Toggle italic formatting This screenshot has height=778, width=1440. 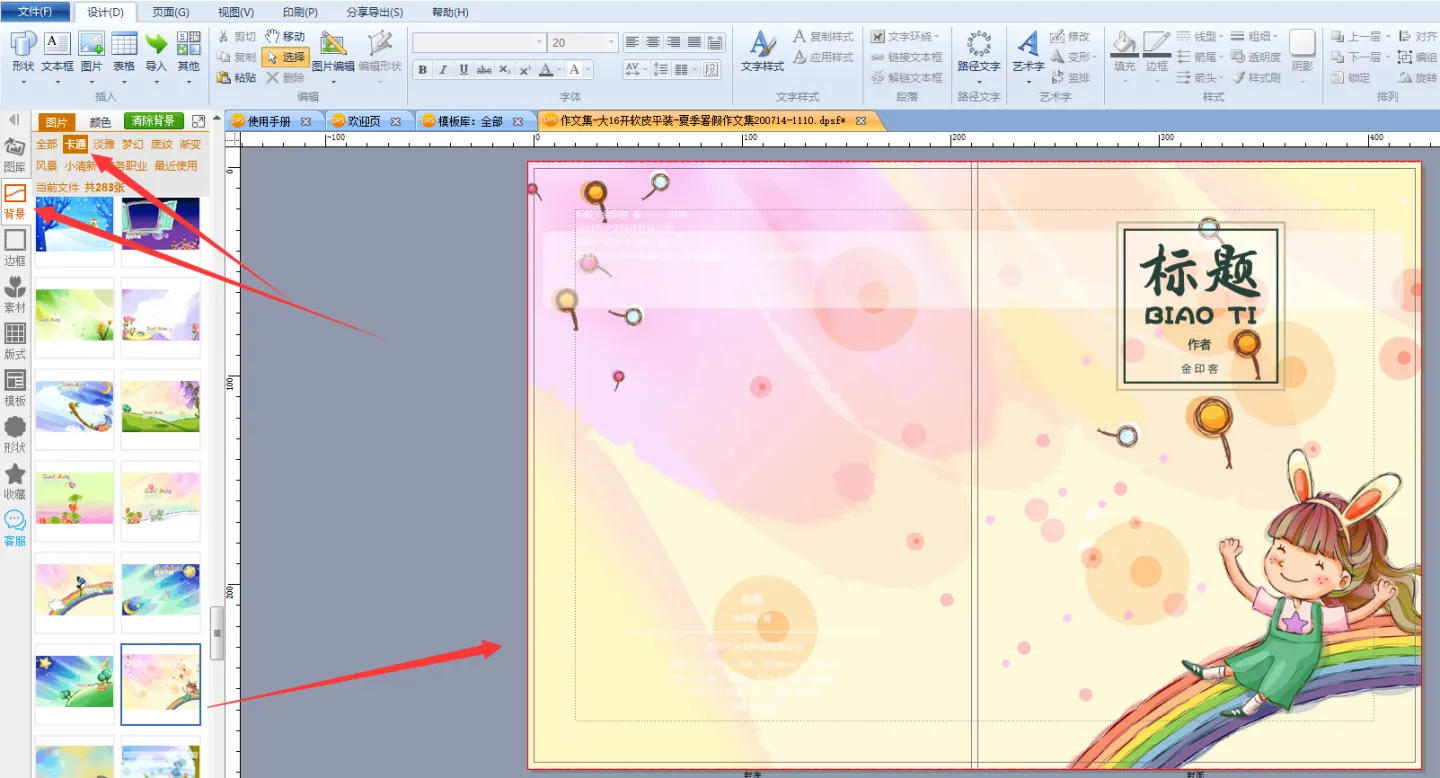pyautogui.click(x=443, y=70)
